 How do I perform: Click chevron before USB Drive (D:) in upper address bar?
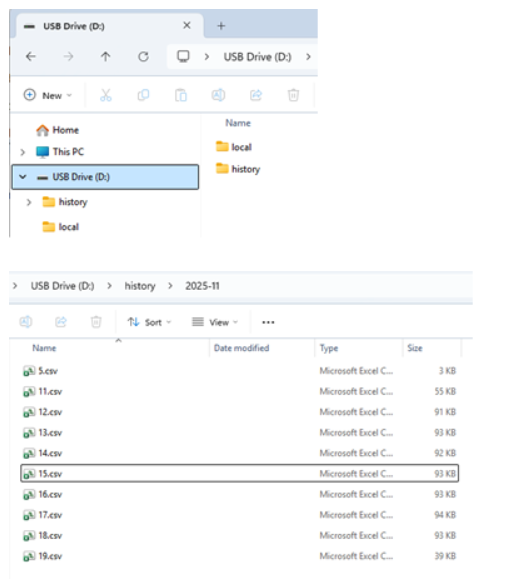pos(207,57)
